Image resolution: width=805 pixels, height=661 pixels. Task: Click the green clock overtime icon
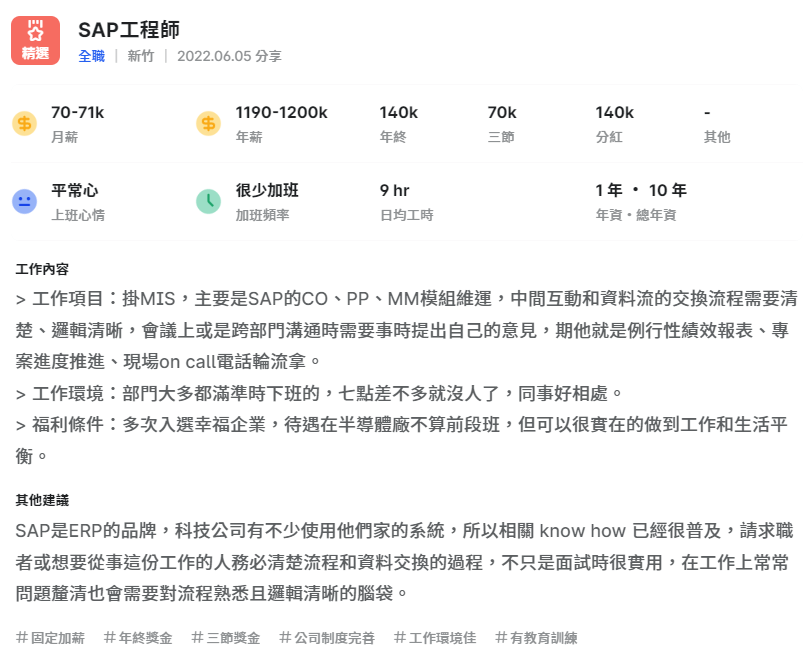point(208,202)
